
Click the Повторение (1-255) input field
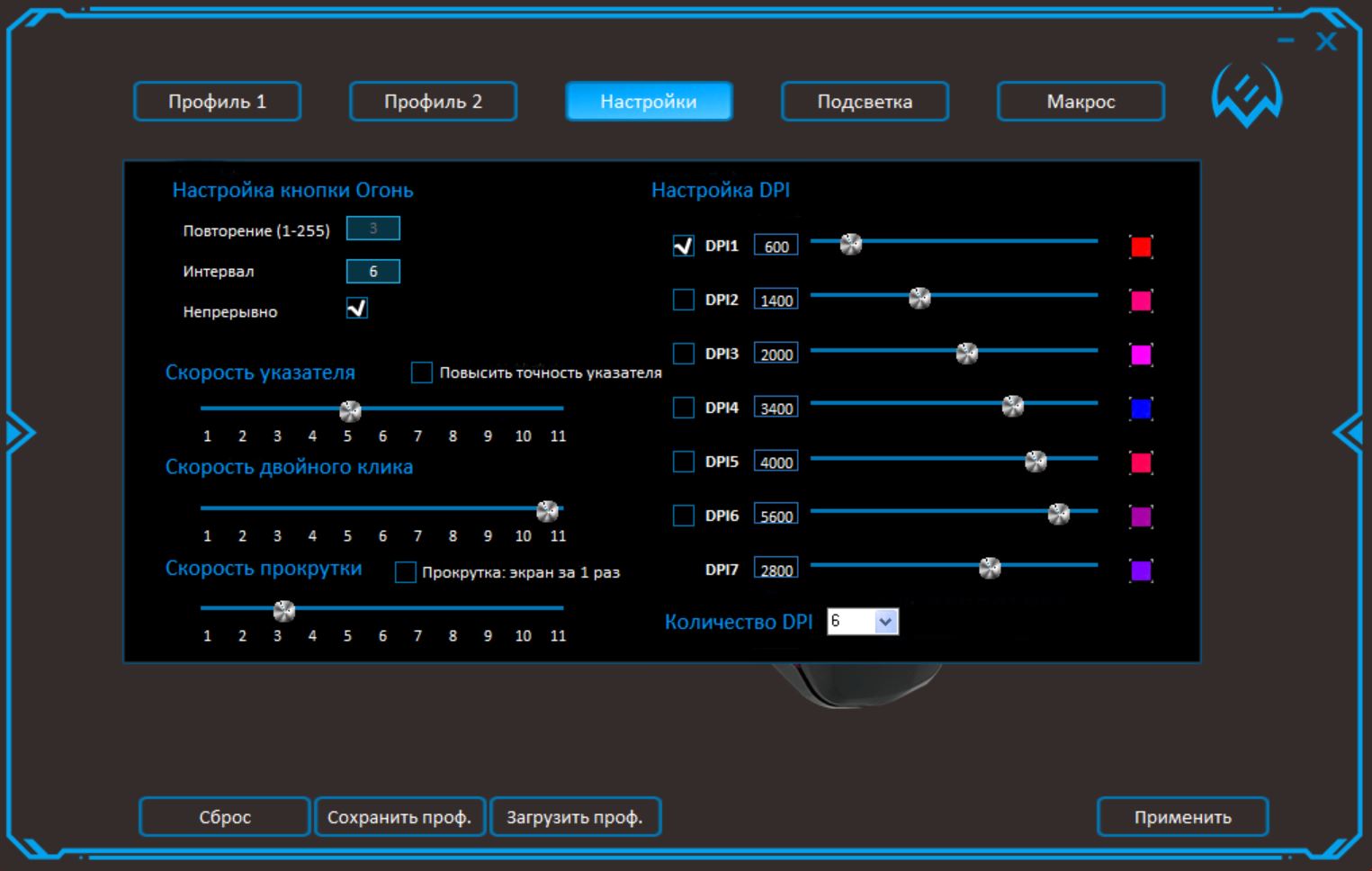click(x=373, y=229)
